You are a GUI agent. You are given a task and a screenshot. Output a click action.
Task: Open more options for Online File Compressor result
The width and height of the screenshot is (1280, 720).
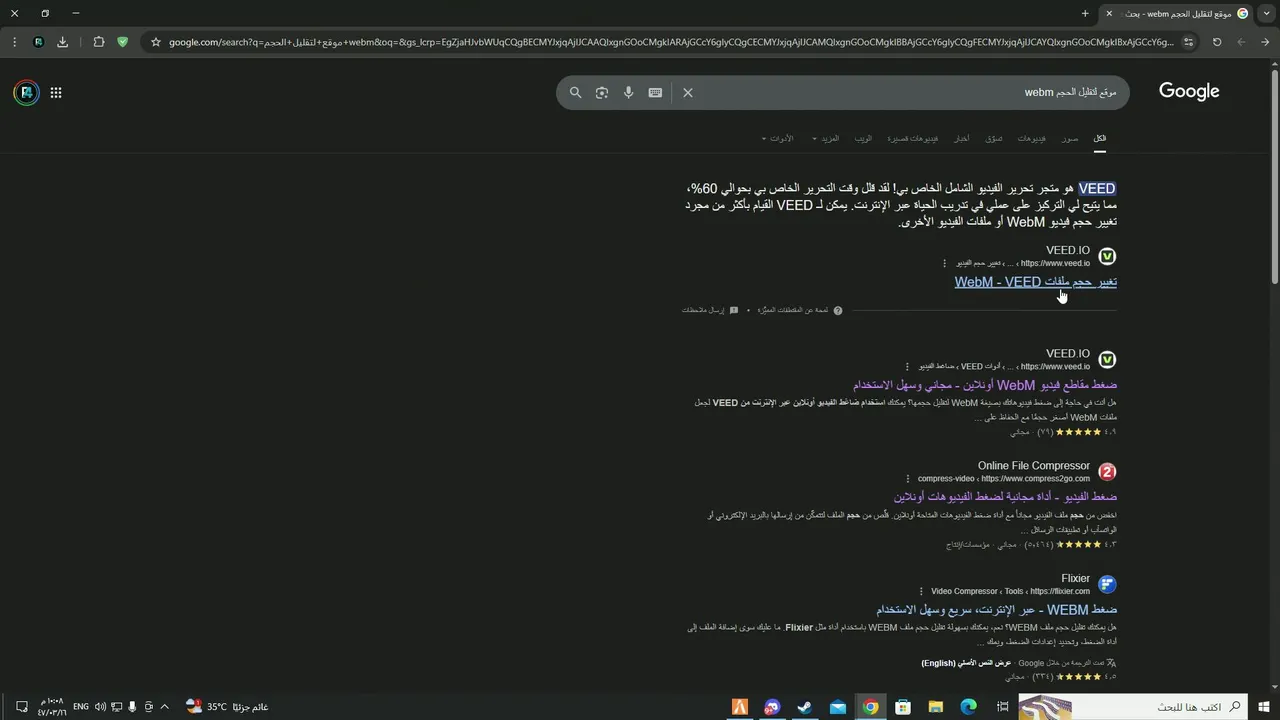908,479
